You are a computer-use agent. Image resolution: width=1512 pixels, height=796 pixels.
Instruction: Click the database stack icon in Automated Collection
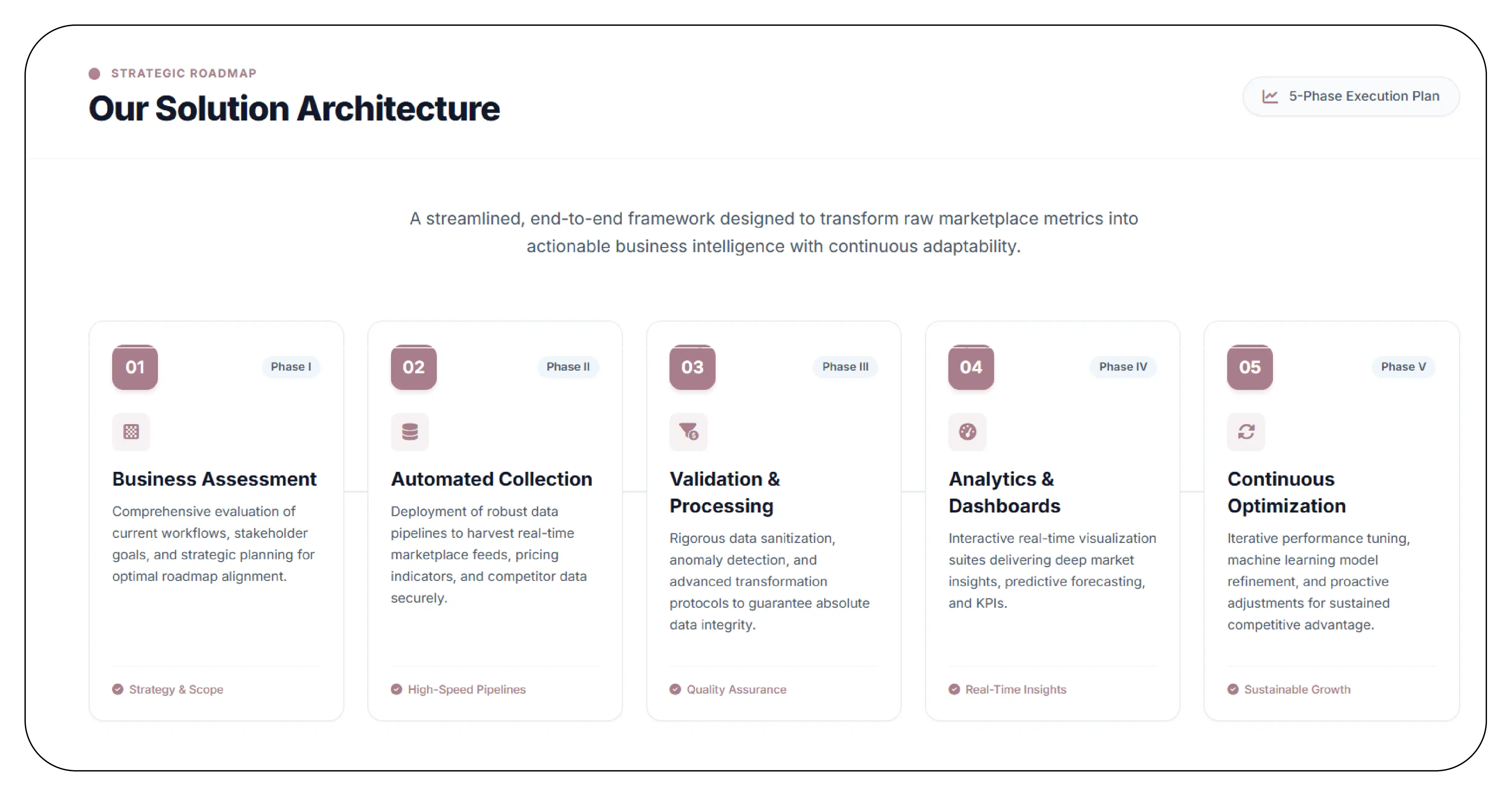click(x=410, y=432)
